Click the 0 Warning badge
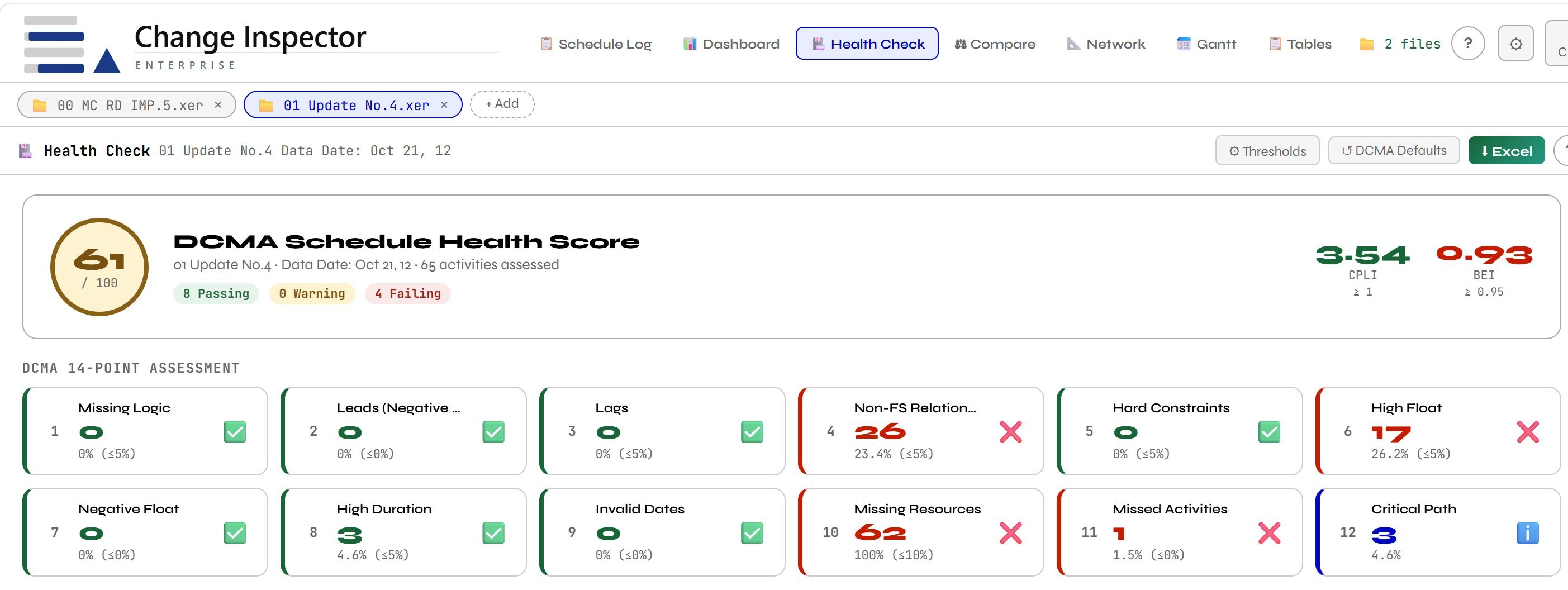1568x590 pixels. click(312, 294)
